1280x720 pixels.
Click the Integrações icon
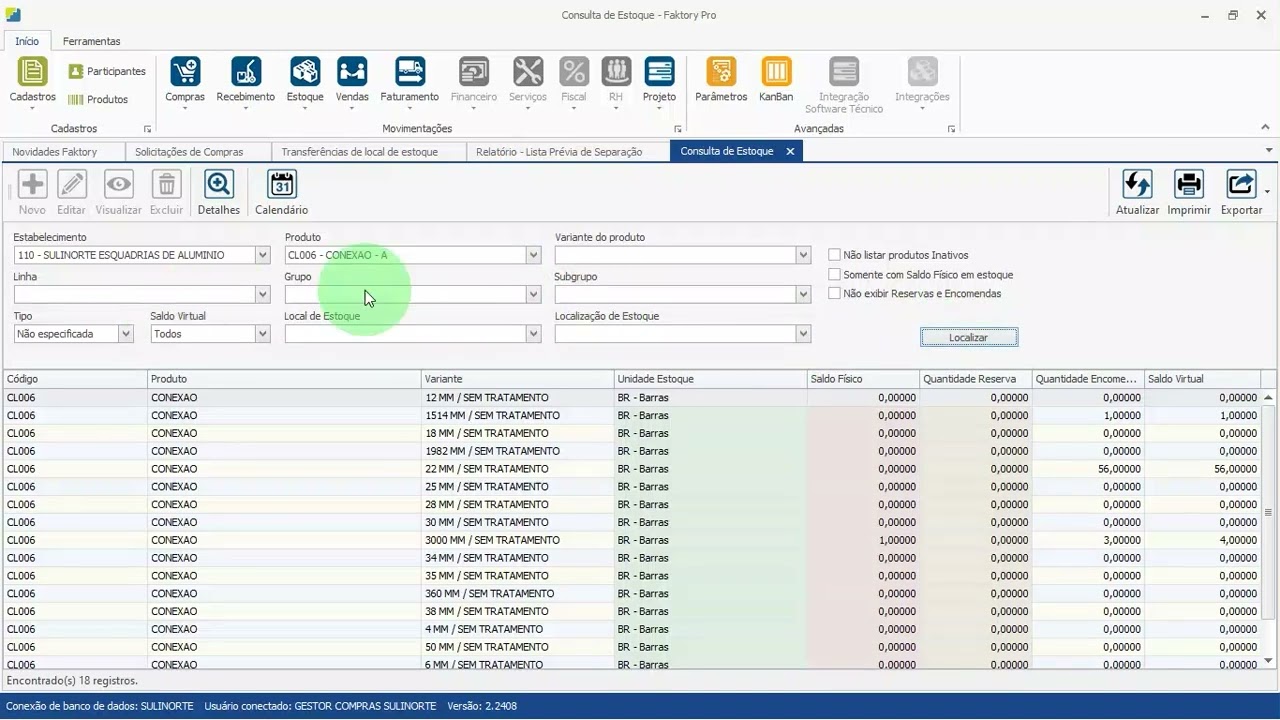tap(922, 72)
